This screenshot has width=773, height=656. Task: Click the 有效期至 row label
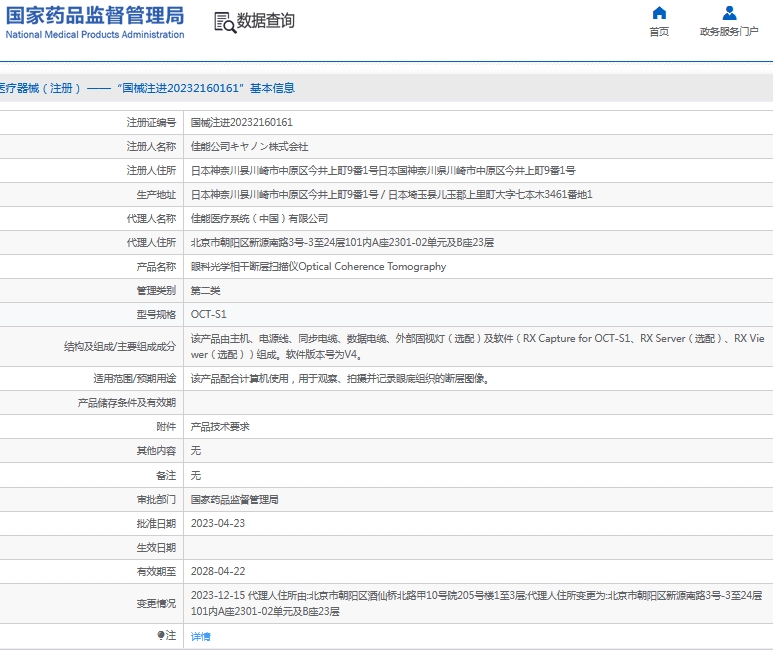(156, 571)
